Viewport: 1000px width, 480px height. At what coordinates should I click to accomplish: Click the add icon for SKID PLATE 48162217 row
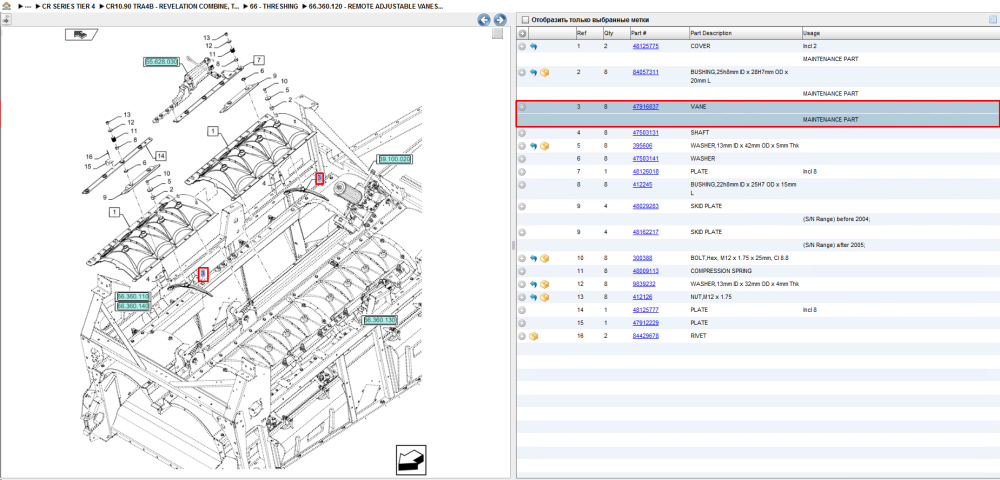pyautogui.click(x=522, y=233)
